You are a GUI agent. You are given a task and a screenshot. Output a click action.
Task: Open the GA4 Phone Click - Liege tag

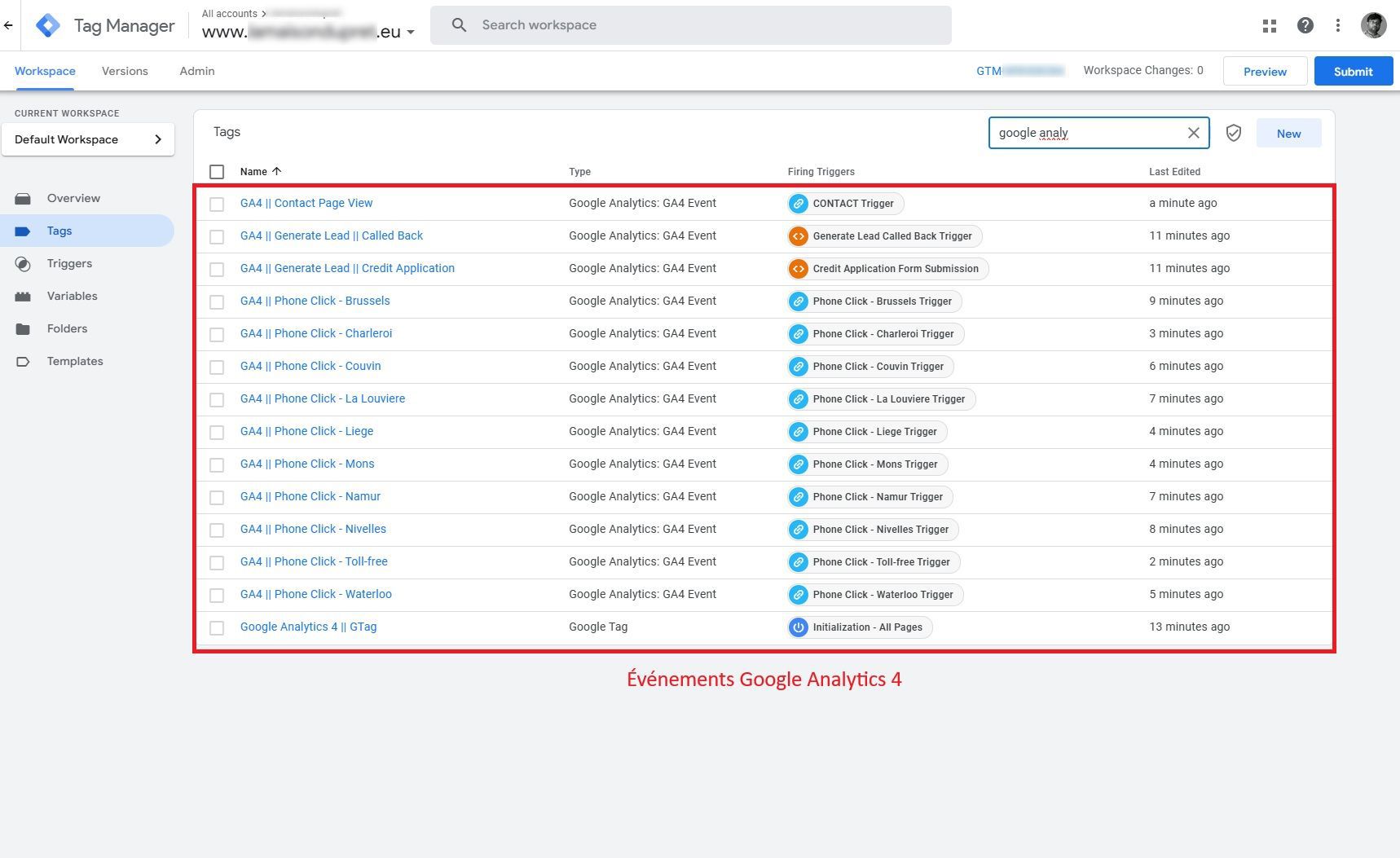pyautogui.click(x=306, y=431)
